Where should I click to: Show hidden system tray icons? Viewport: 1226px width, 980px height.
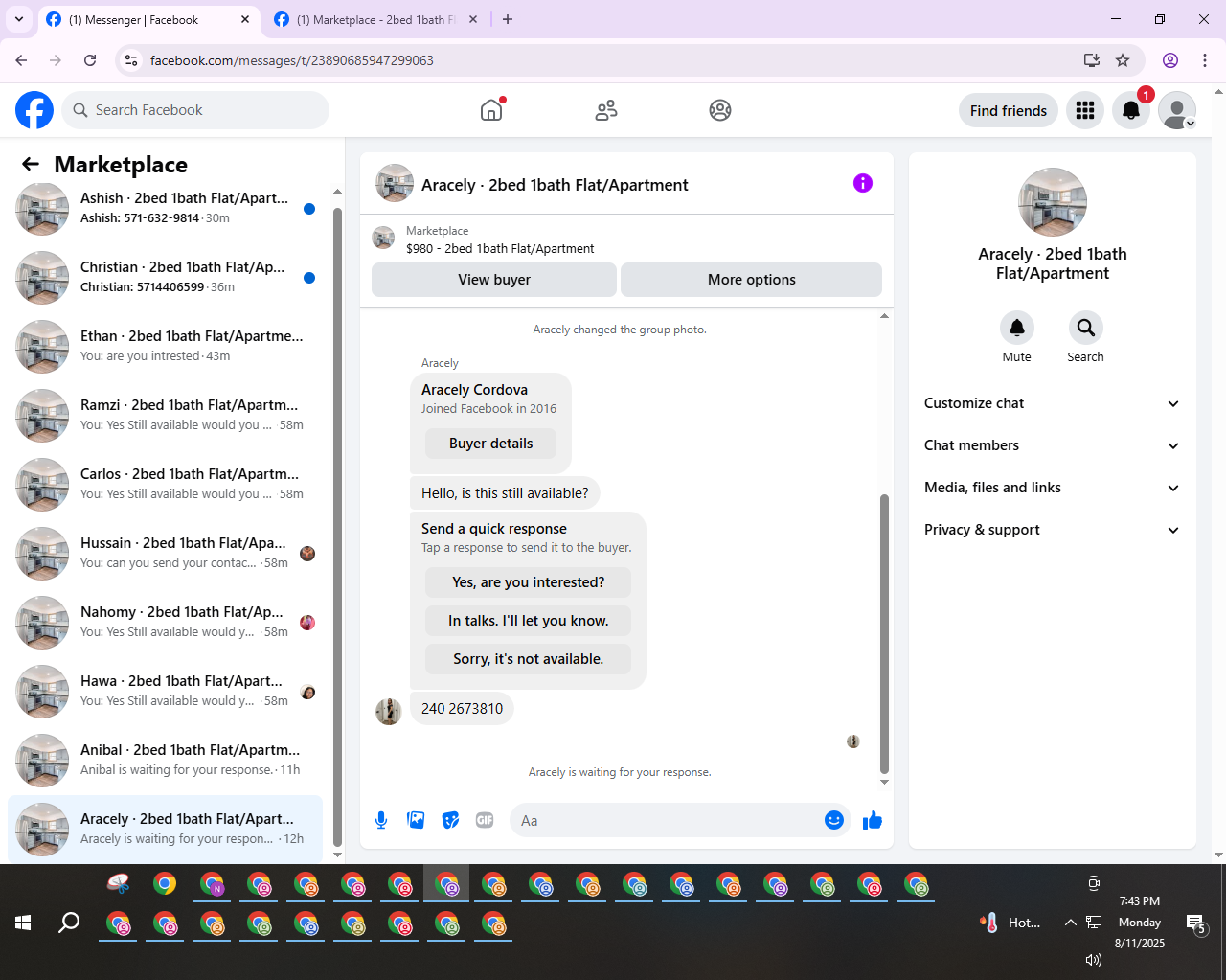click(x=1070, y=923)
